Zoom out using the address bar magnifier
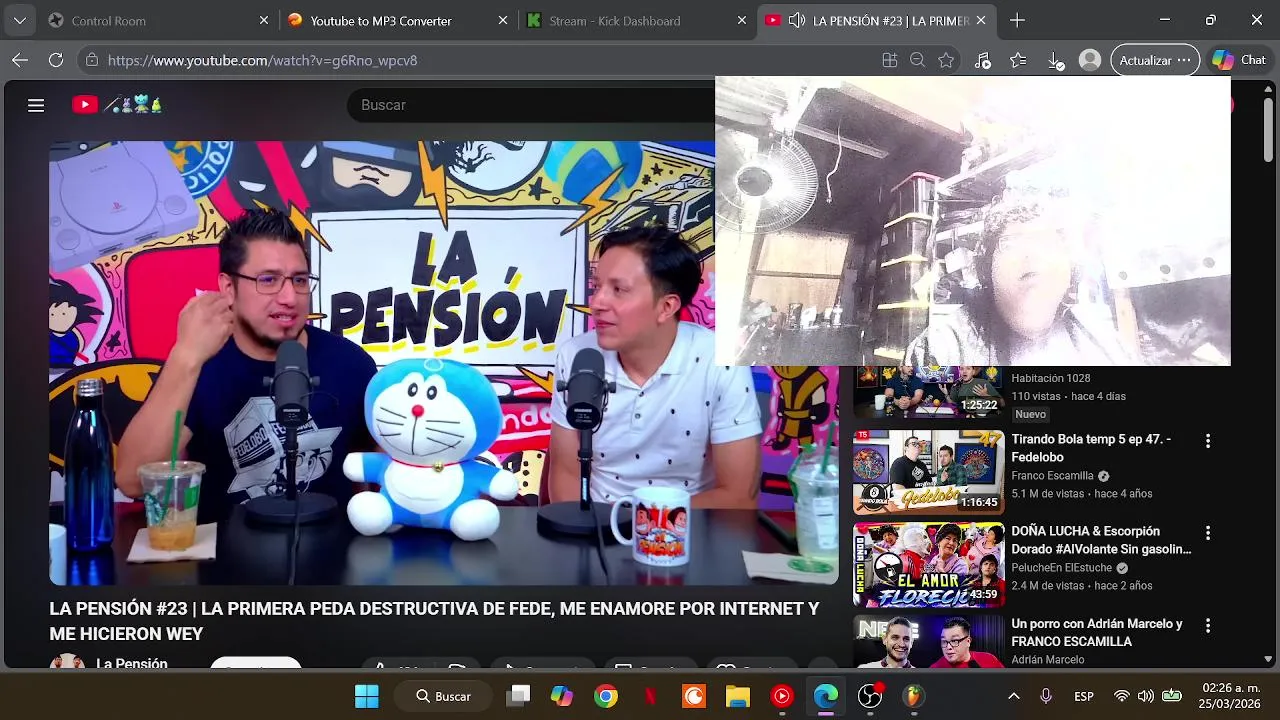This screenshot has width=1280, height=720. pyautogui.click(x=917, y=60)
